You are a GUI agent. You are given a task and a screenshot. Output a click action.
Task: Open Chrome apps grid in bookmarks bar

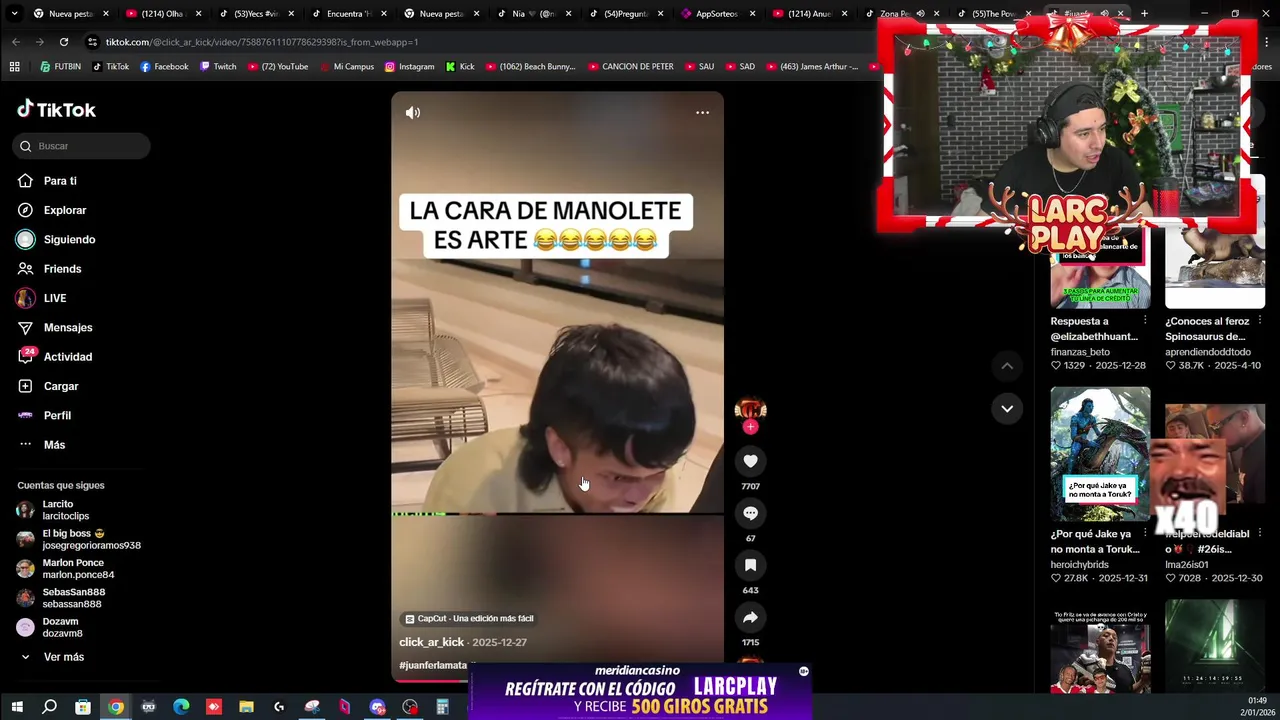pos(14,67)
